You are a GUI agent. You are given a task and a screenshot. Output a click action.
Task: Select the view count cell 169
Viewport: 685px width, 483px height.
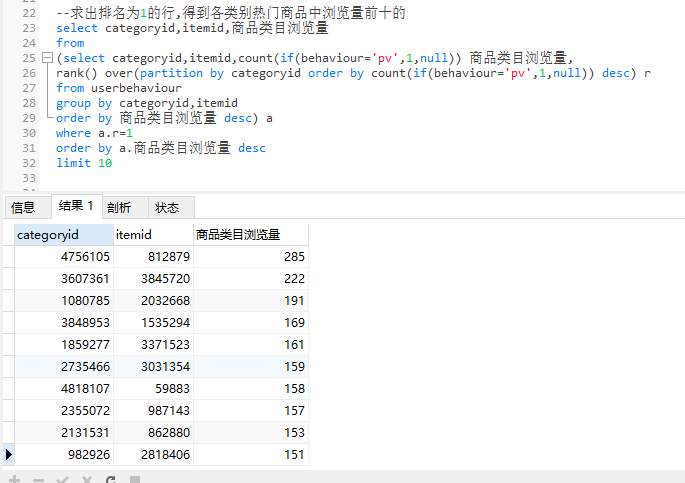point(251,323)
